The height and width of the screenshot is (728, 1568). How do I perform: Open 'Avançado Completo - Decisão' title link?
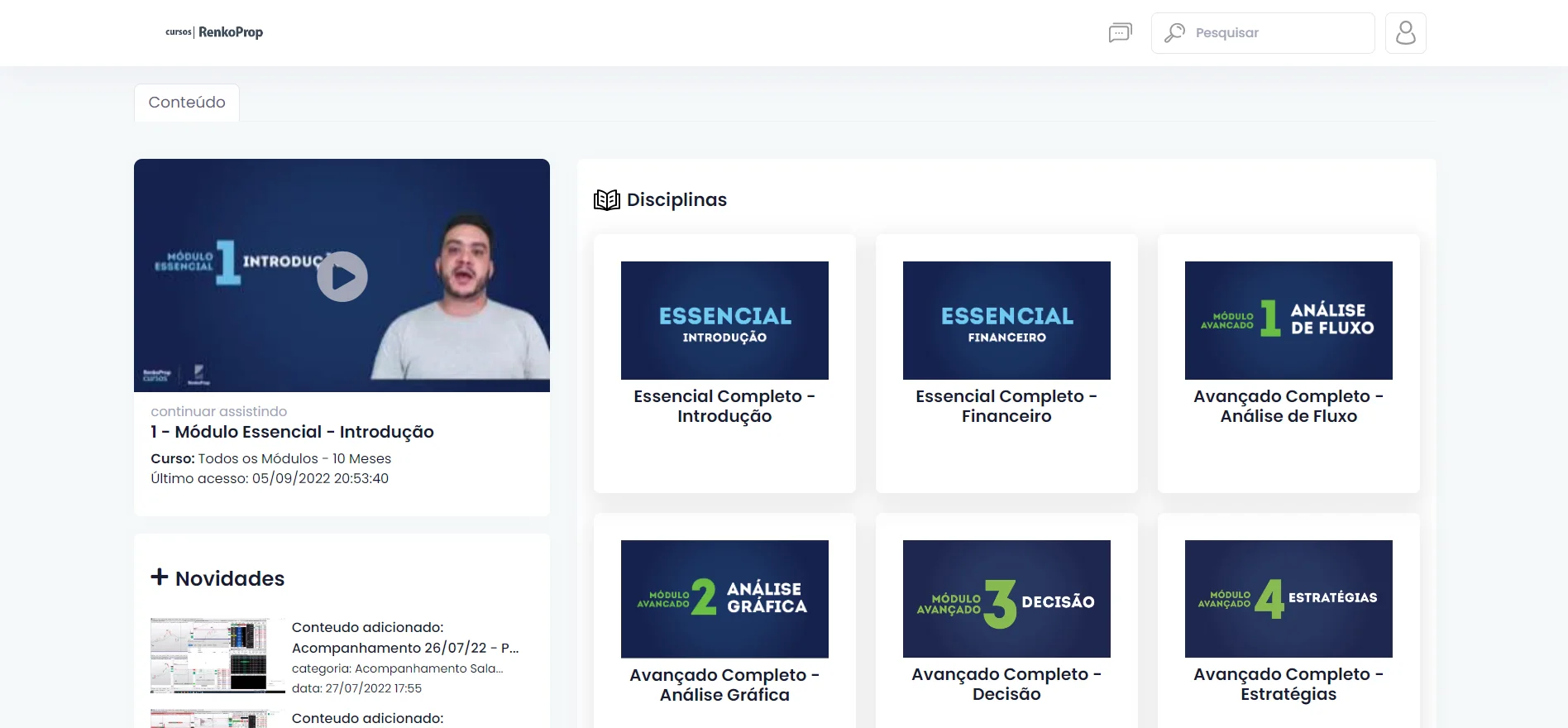1006,684
